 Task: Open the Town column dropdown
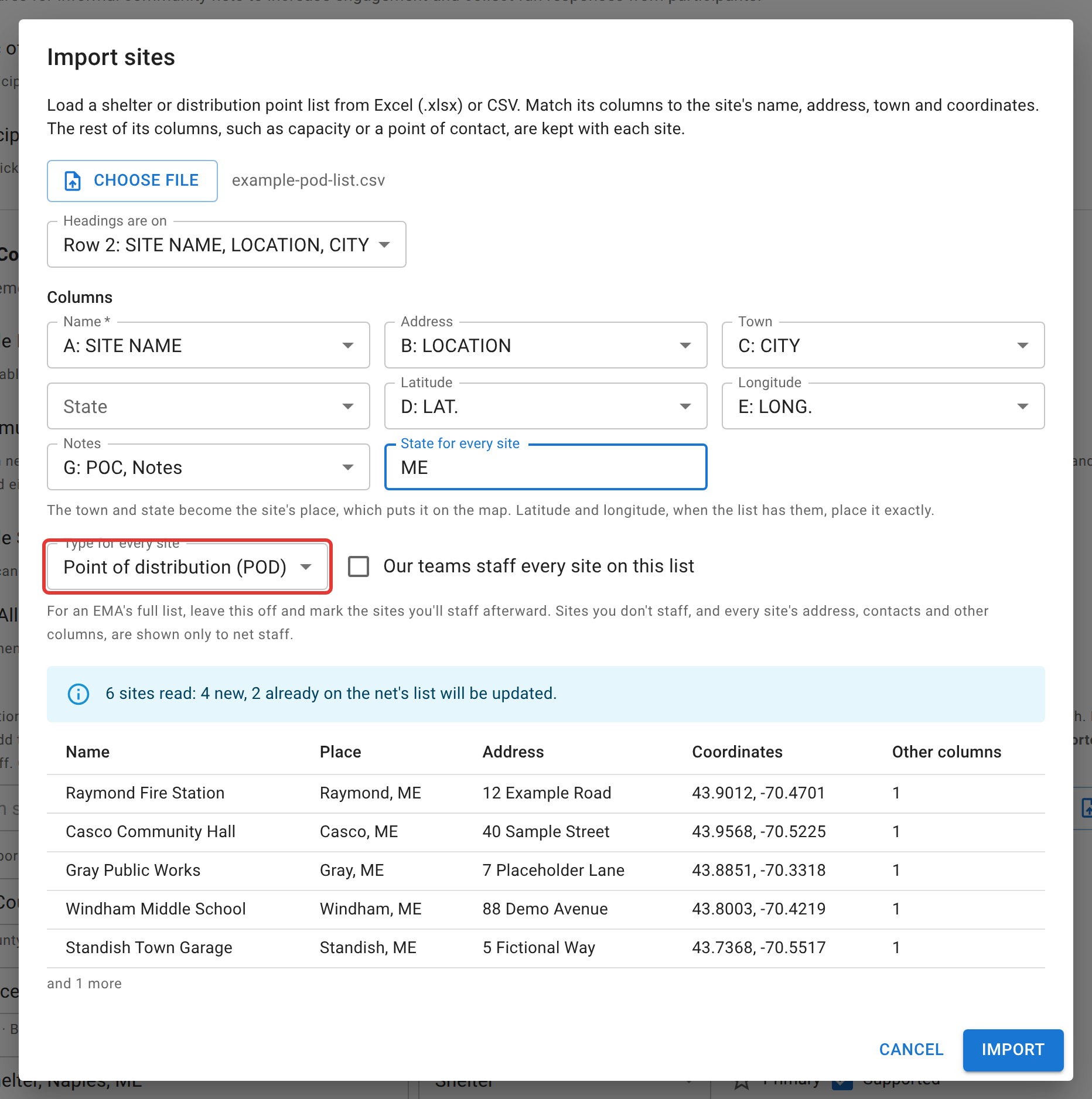point(883,345)
